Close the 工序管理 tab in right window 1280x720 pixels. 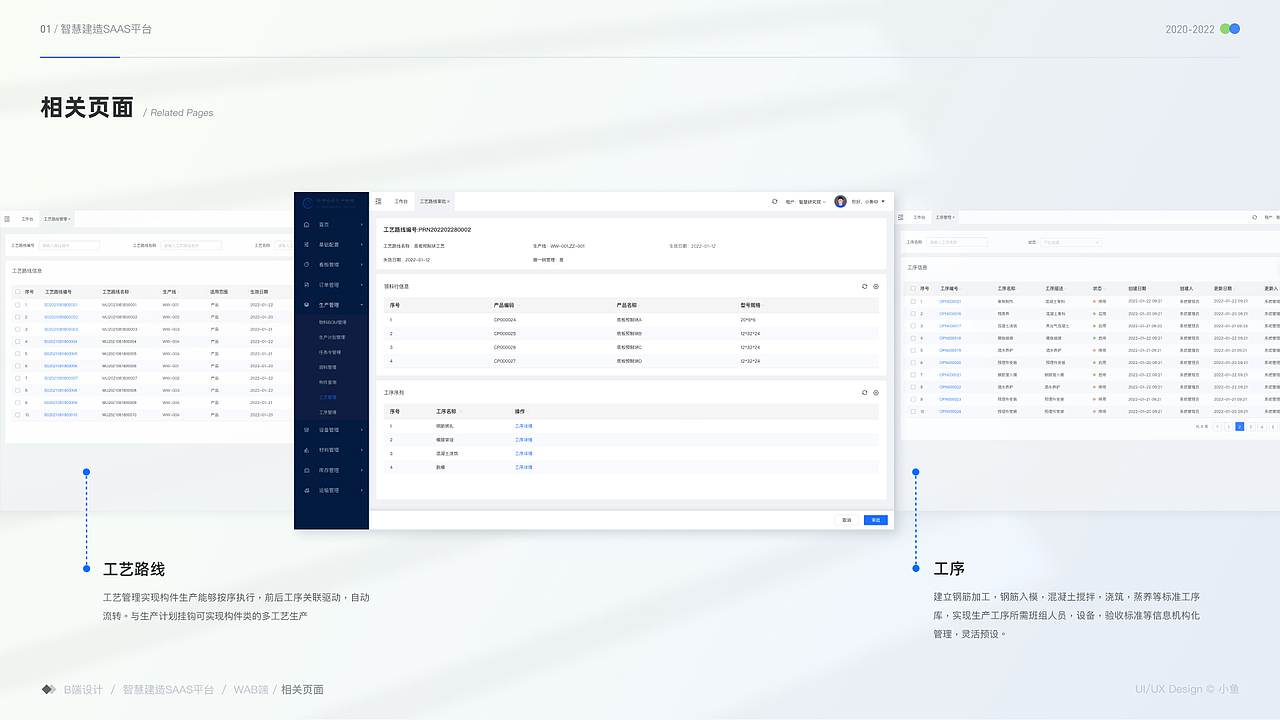click(x=953, y=217)
